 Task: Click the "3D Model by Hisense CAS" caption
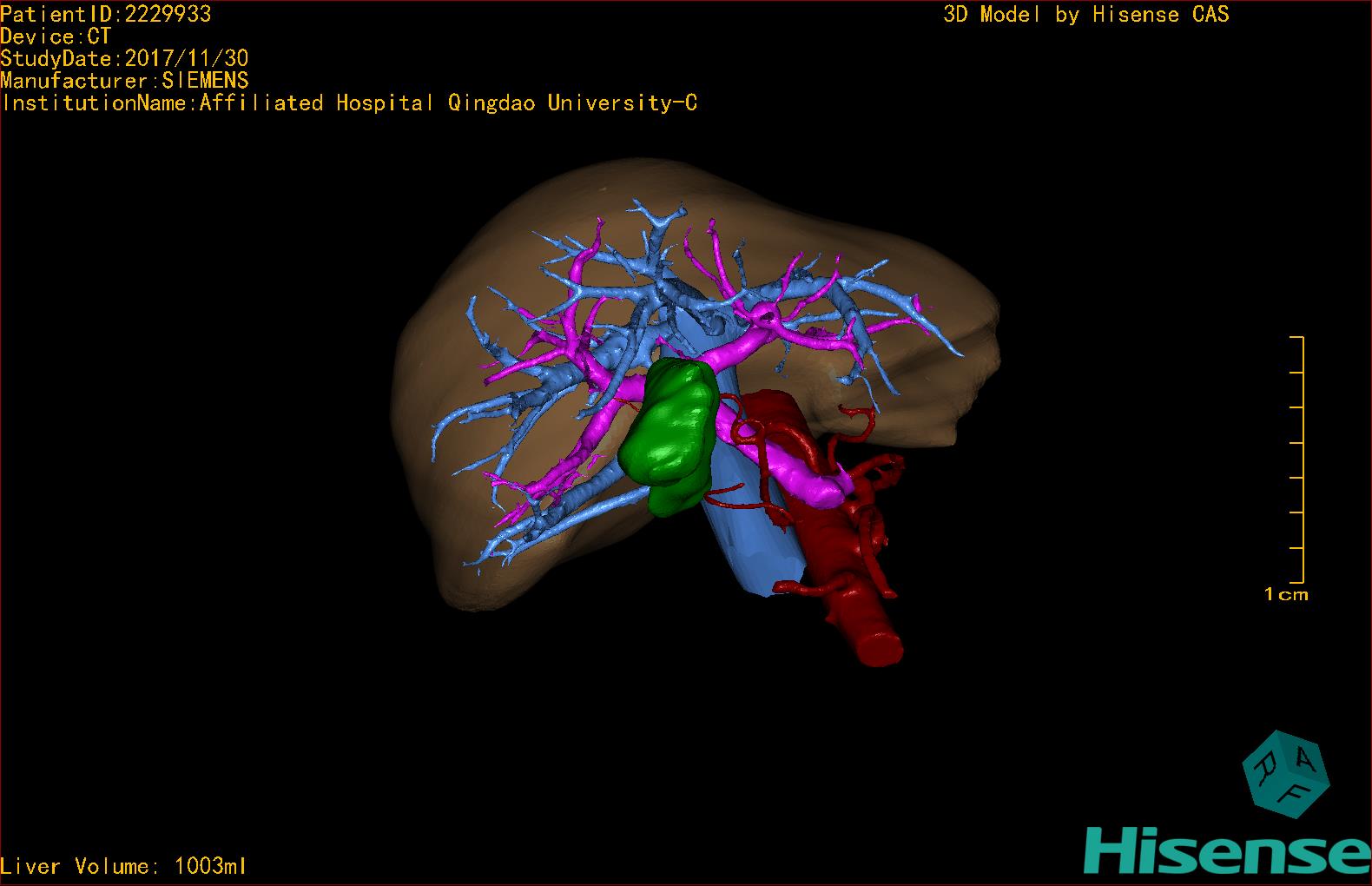pos(1086,15)
